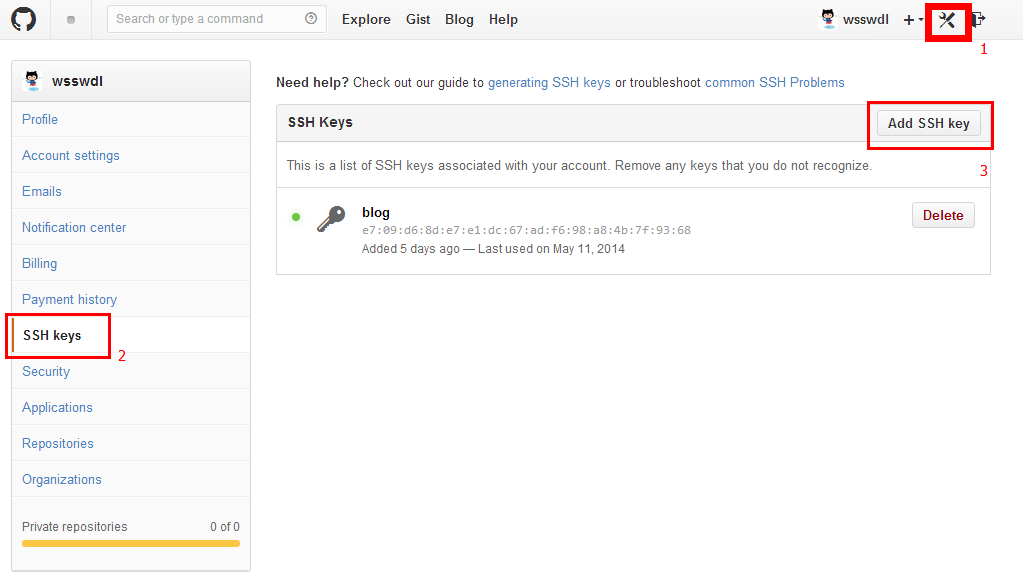Image resolution: width=1023 pixels, height=581 pixels.
Task: Click the private repositories usage bar
Action: pos(131,543)
